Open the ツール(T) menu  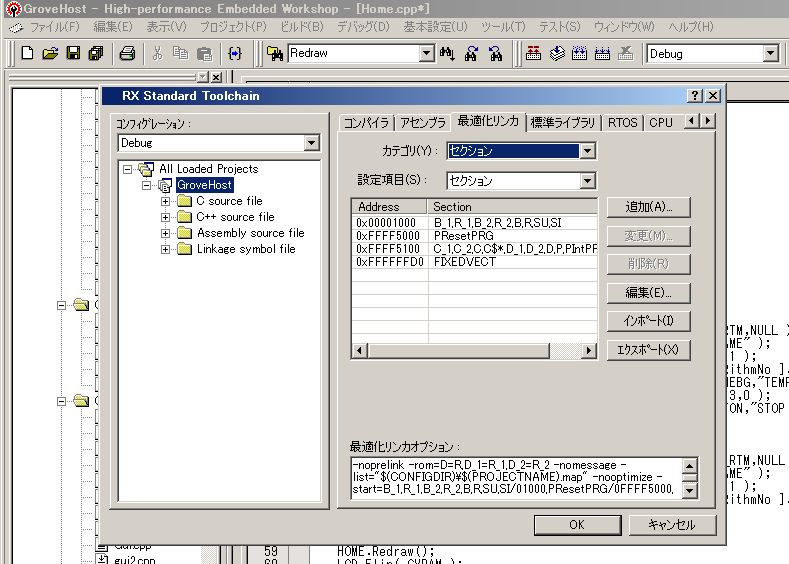503,27
